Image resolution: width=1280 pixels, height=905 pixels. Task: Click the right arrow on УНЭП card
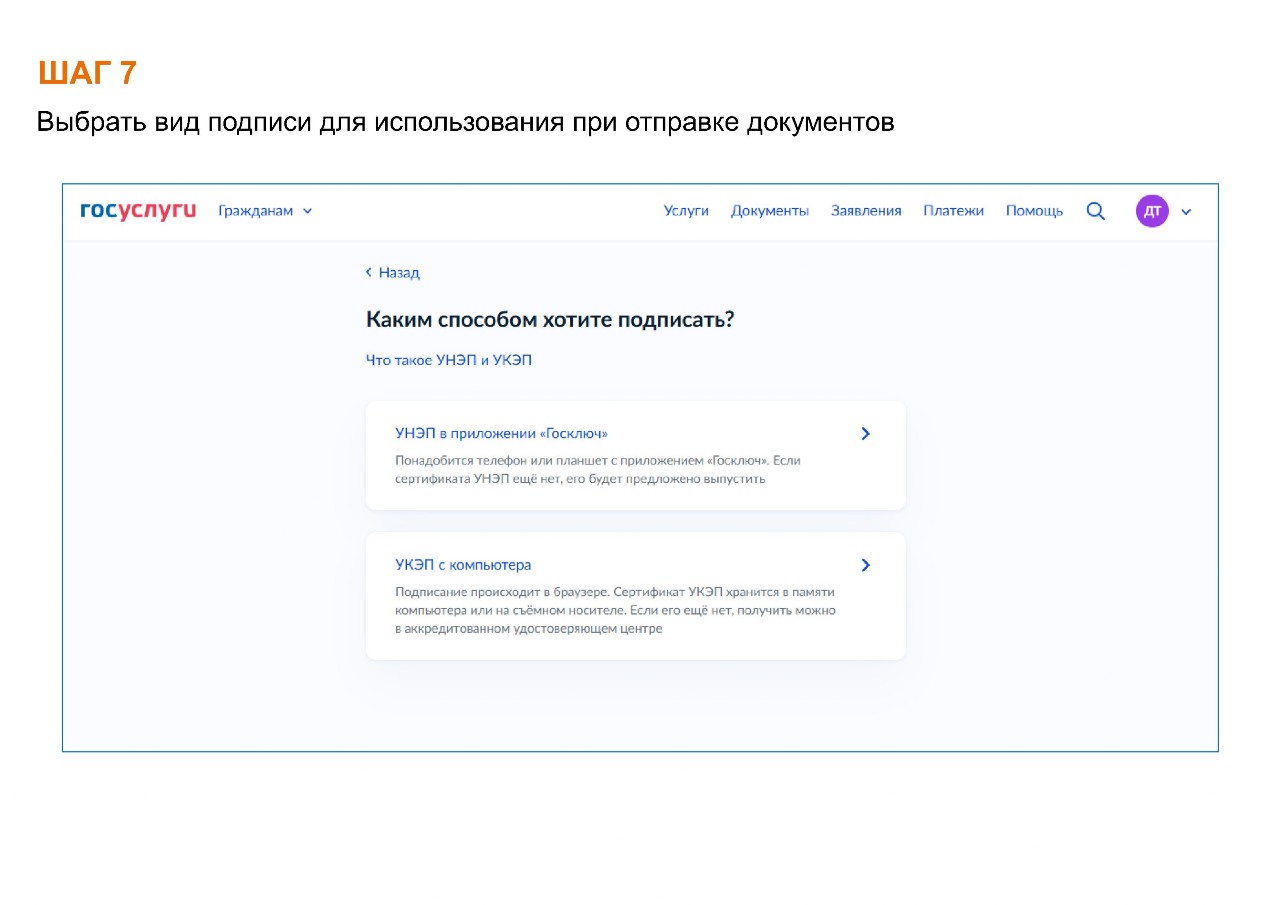[866, 434]
